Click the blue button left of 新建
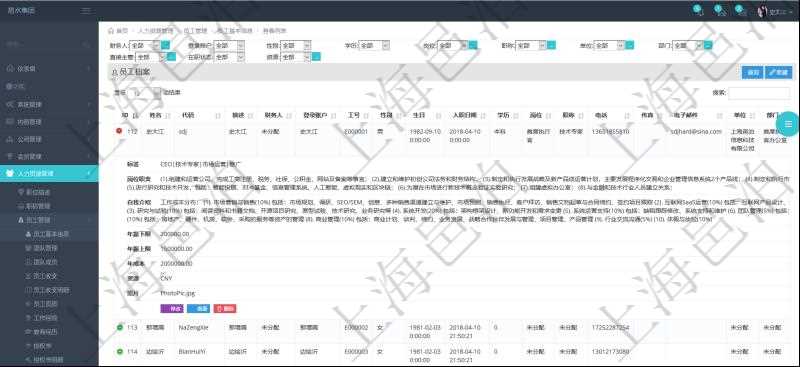This screenshot has width=800, height=367. 753,73
